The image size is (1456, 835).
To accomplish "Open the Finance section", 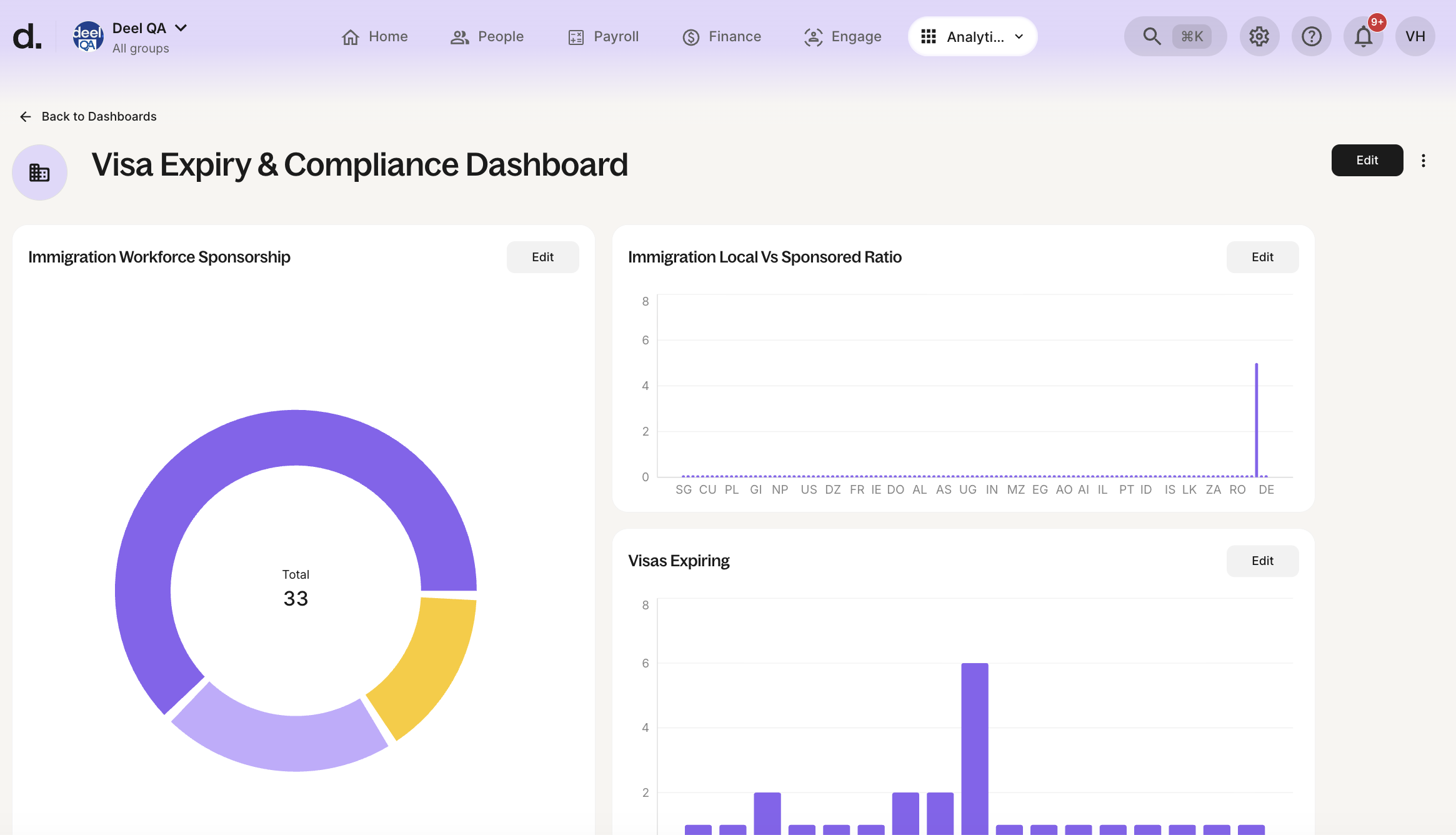I will point(721,36).
